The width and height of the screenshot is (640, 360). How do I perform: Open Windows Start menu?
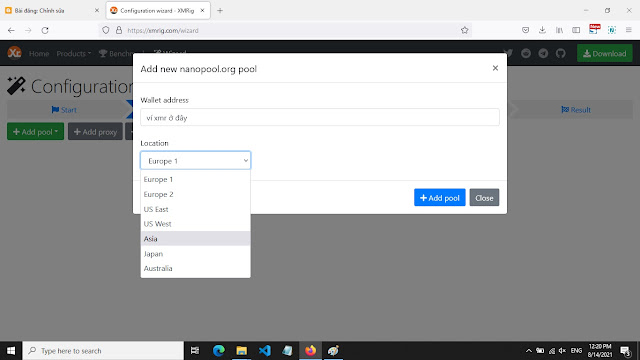[11, 351]
